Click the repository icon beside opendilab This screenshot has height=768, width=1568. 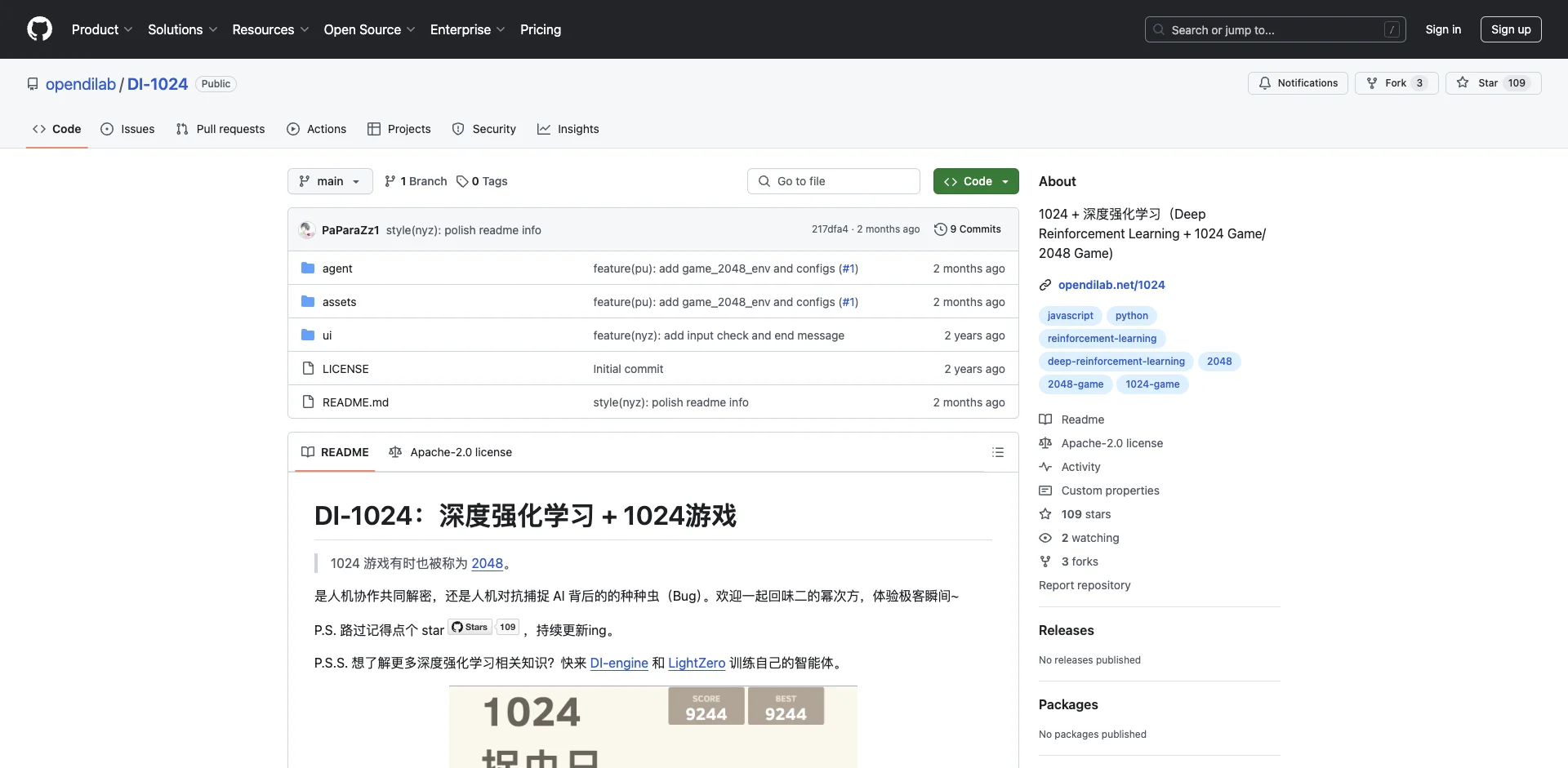[33, 84]
